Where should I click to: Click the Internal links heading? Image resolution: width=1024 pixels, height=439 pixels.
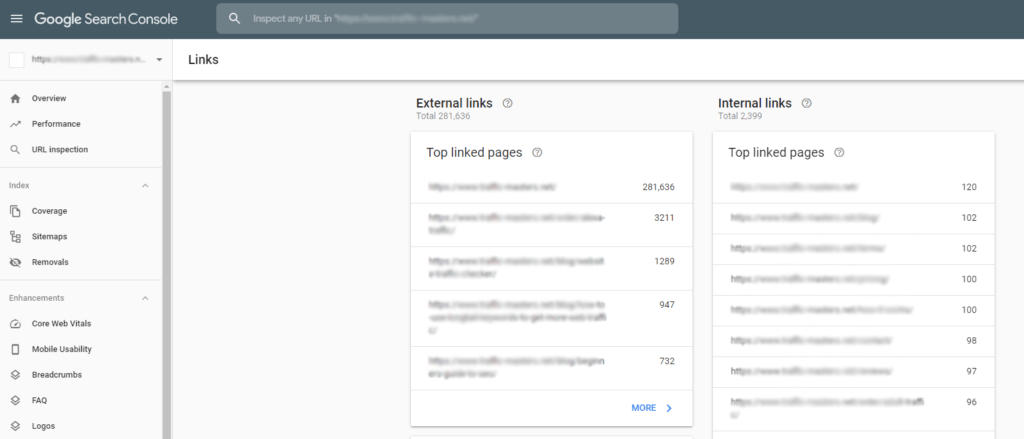pyautogui.click(x=755, y=103)
